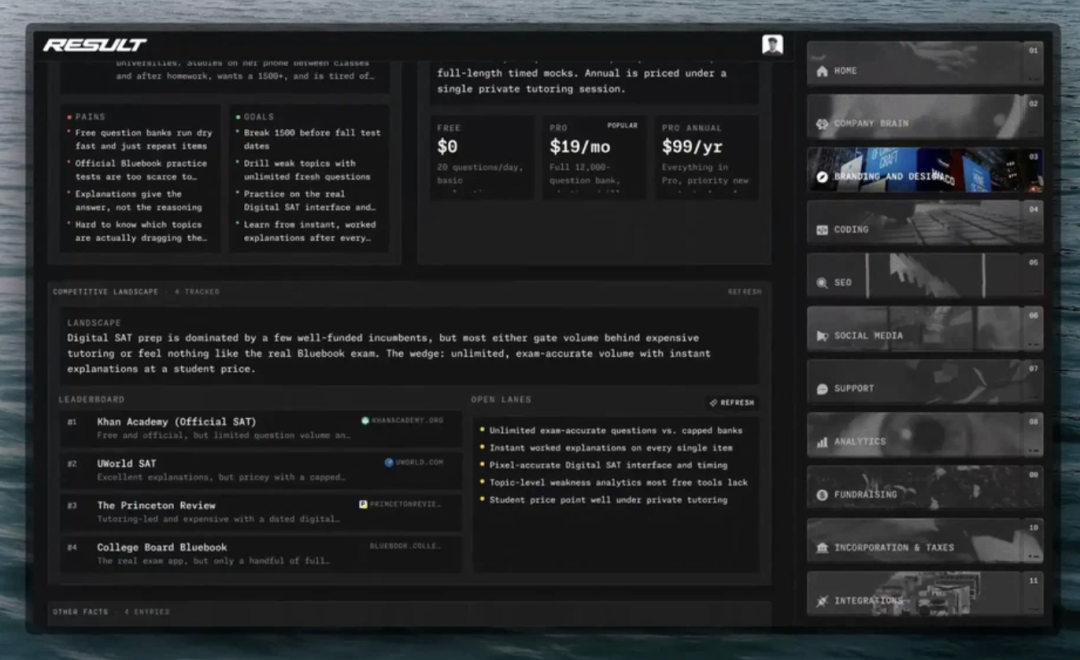Open the khanacademy.org link

tap(402, 420)
